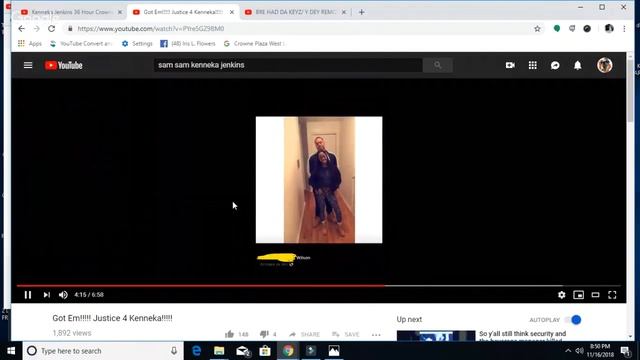
Task: Switch to the Kenneka Jenkins 36 Hour tab
Action: coord(71,12)
